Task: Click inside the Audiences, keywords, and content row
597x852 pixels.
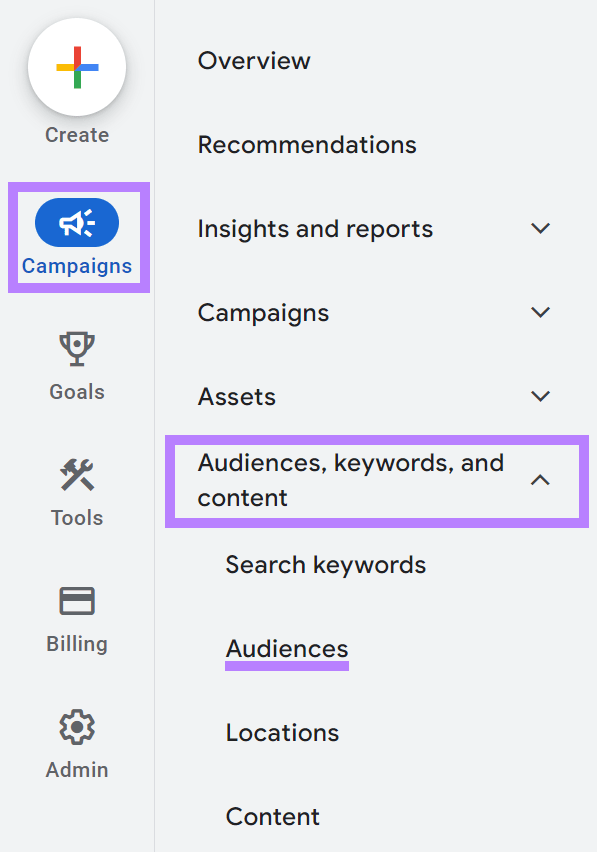Action: click(350, 480)
